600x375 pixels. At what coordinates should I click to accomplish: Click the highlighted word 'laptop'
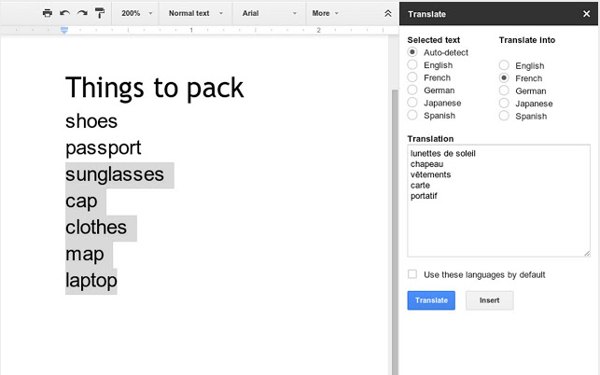[91, 280]
